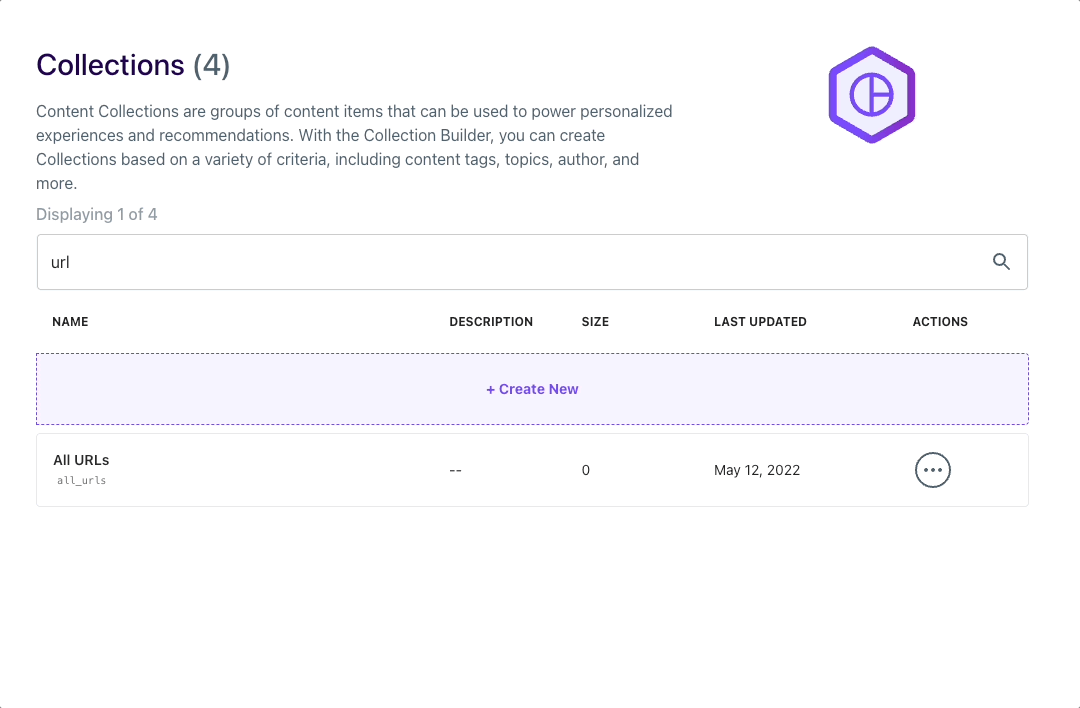The width and height of the screenshot is (1080, 708).
Task: Click the DESCRIPTION column header
Action: (x=491, y=322)
